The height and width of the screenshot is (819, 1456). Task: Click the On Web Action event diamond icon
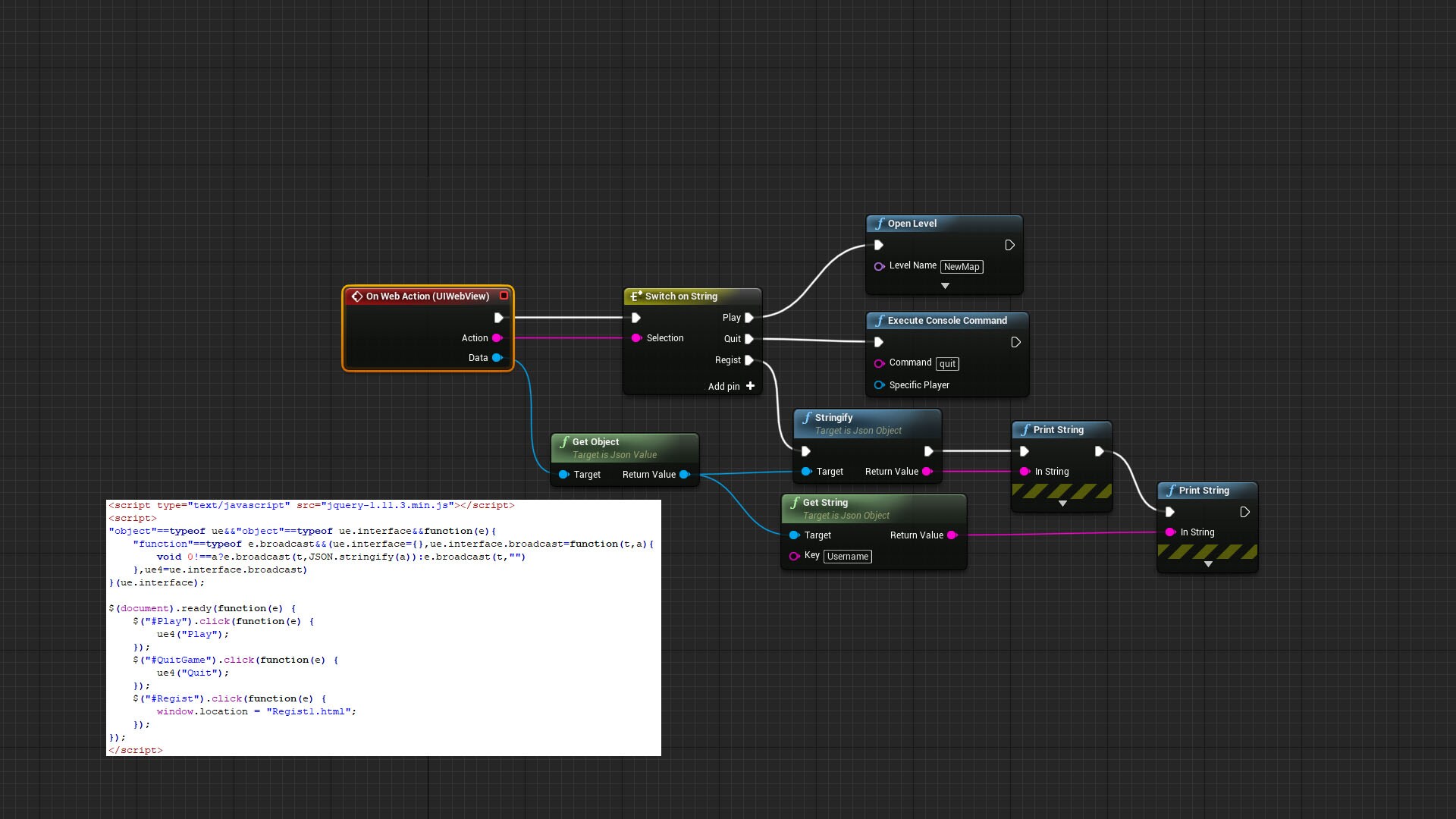pos(356,297)
